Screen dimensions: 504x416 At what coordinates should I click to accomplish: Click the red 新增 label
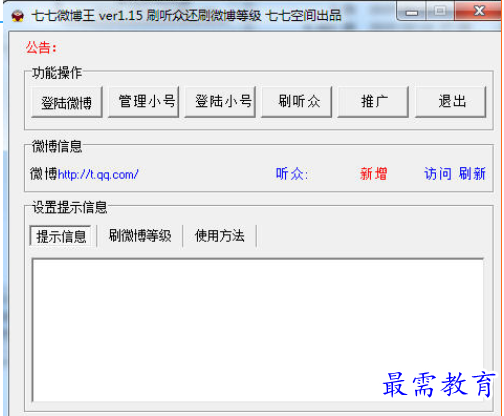(373, 174)
